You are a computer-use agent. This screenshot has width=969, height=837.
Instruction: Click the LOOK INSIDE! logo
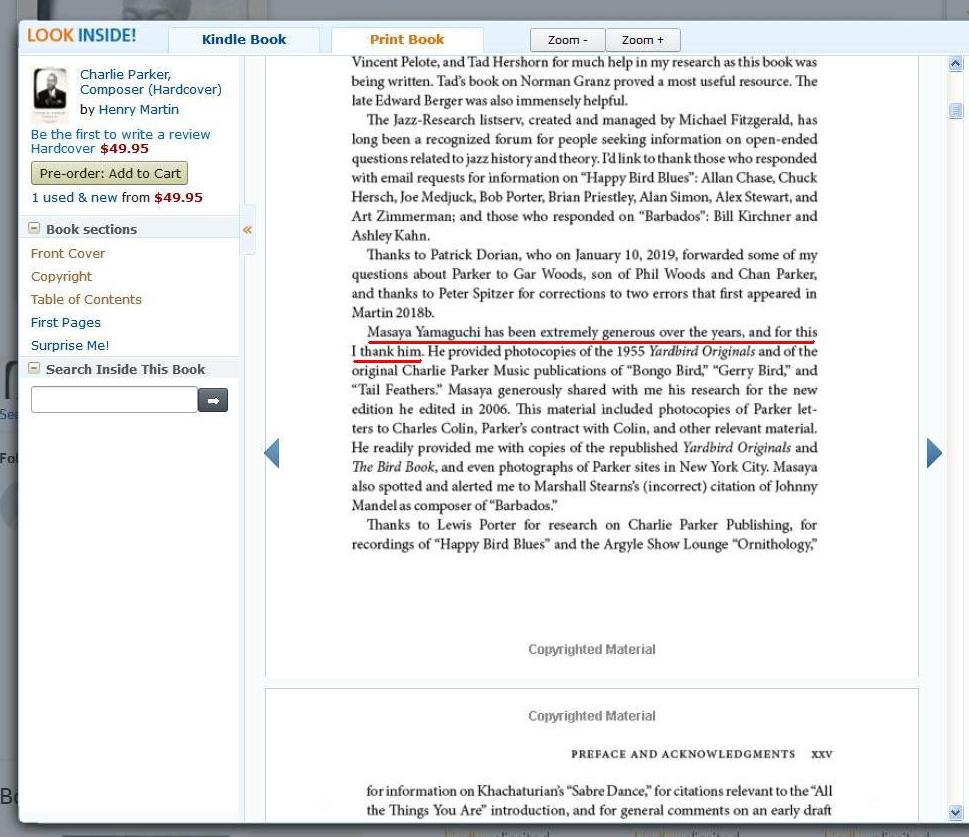point(81,36)
